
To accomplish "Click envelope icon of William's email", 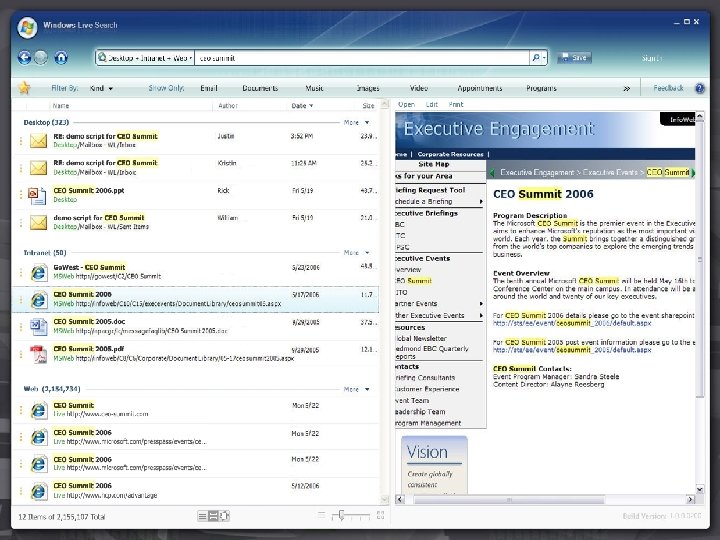I will (38, 222).
